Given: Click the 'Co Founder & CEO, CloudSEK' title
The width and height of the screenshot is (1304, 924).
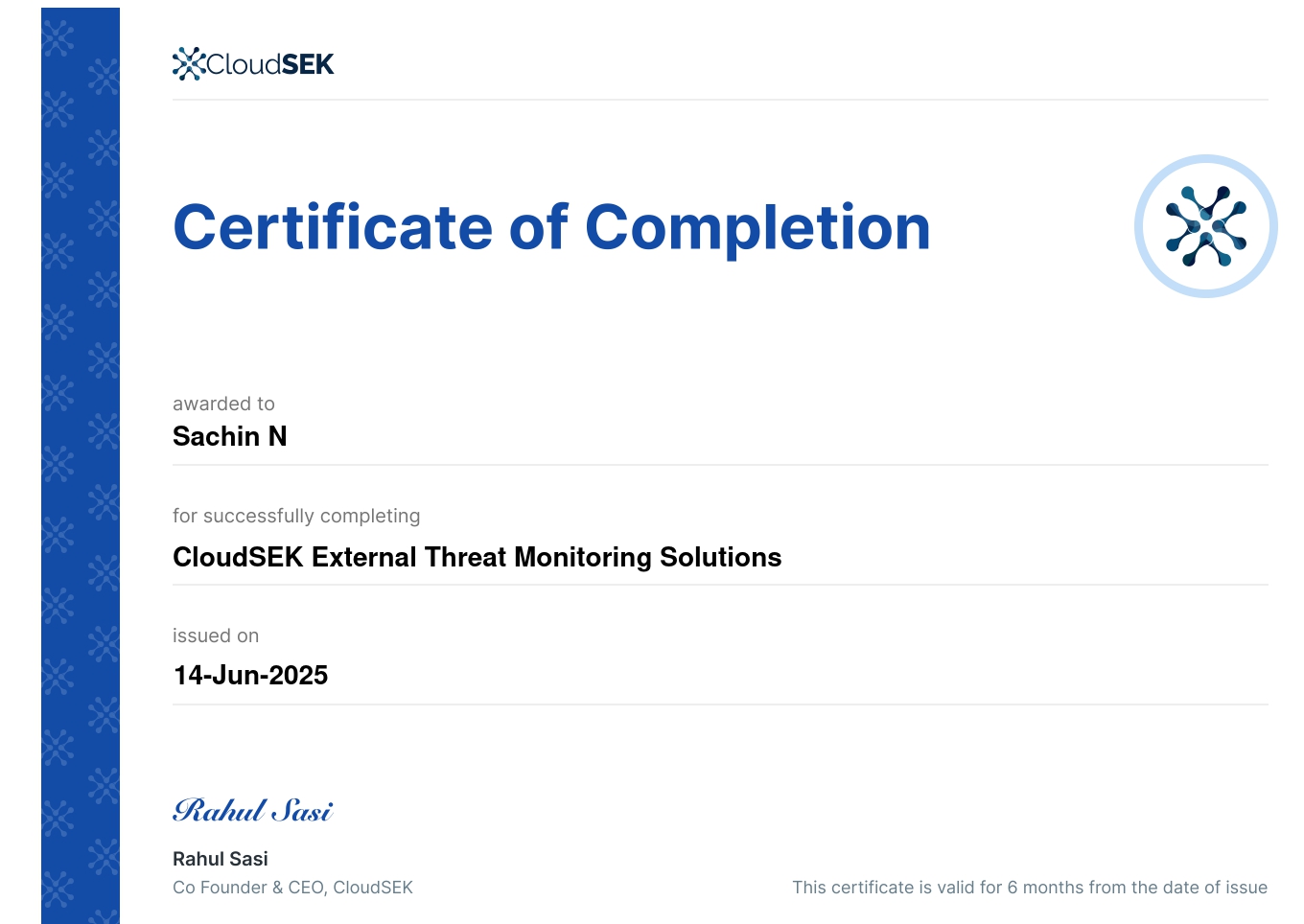Looking at the screenshot, I should 292,888.
